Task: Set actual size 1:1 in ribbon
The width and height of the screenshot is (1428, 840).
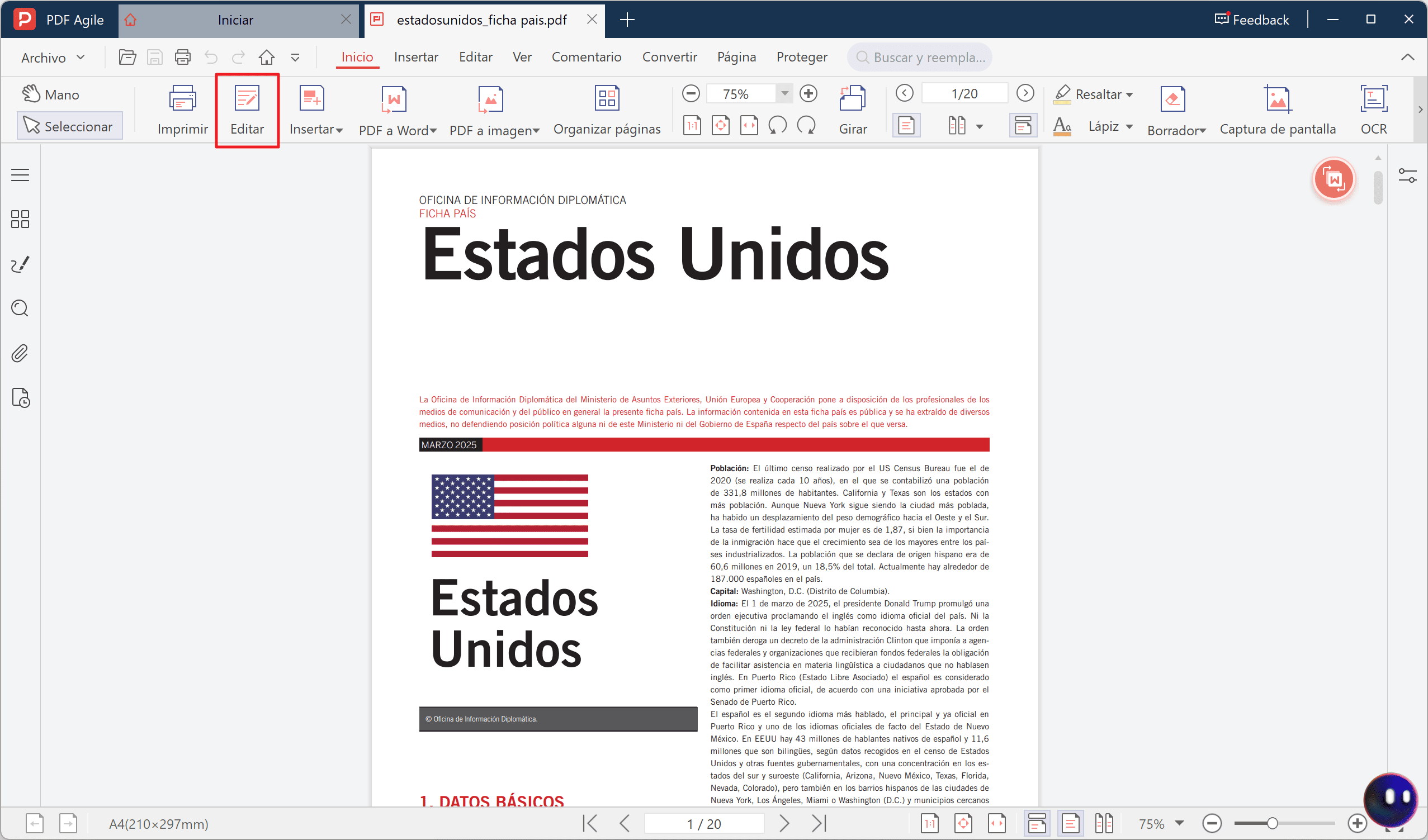Action: (x=692, y=125)
